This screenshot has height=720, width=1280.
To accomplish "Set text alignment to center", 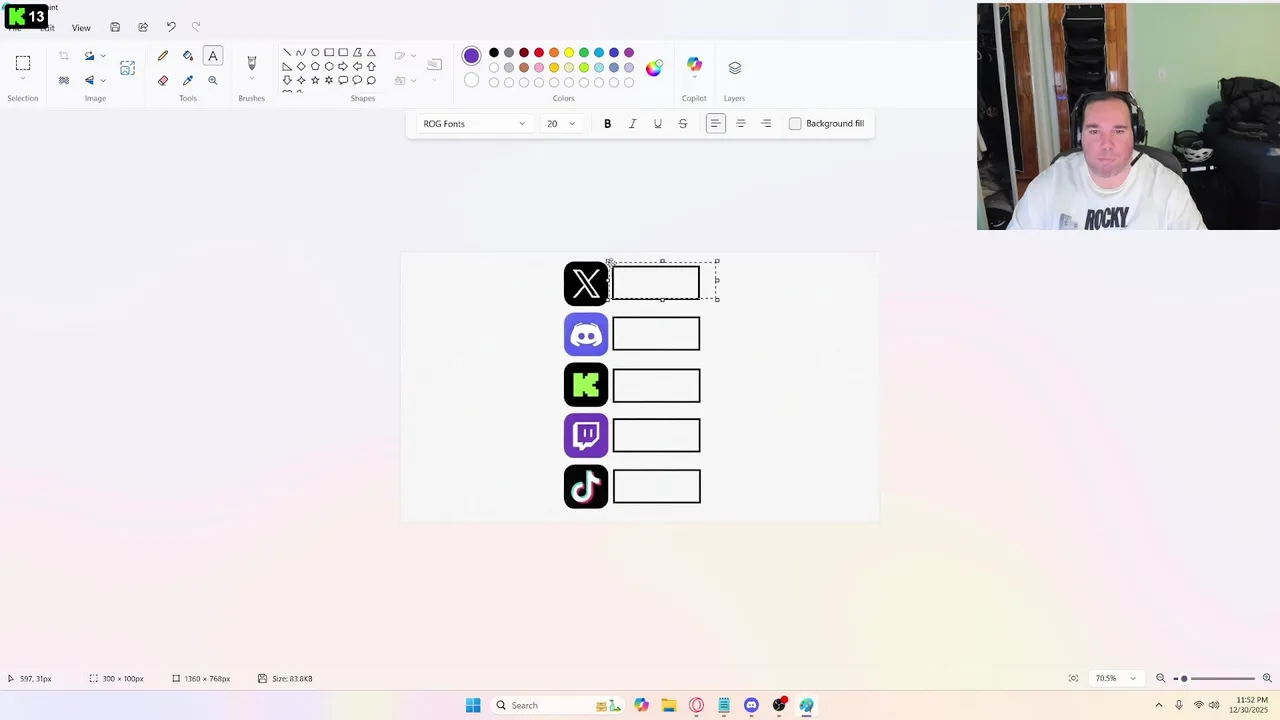I will (x=741, y=124).
